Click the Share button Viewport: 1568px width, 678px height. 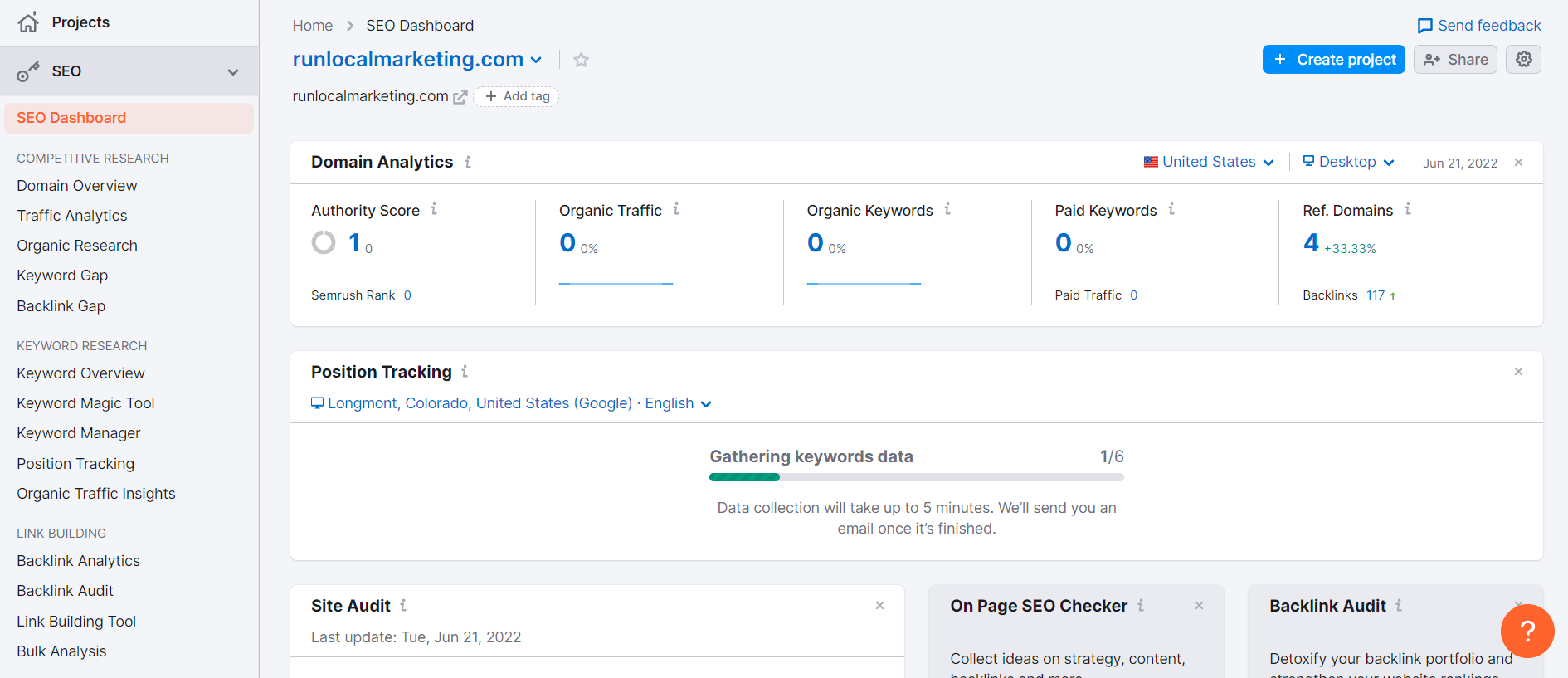tap(1456, 60)
